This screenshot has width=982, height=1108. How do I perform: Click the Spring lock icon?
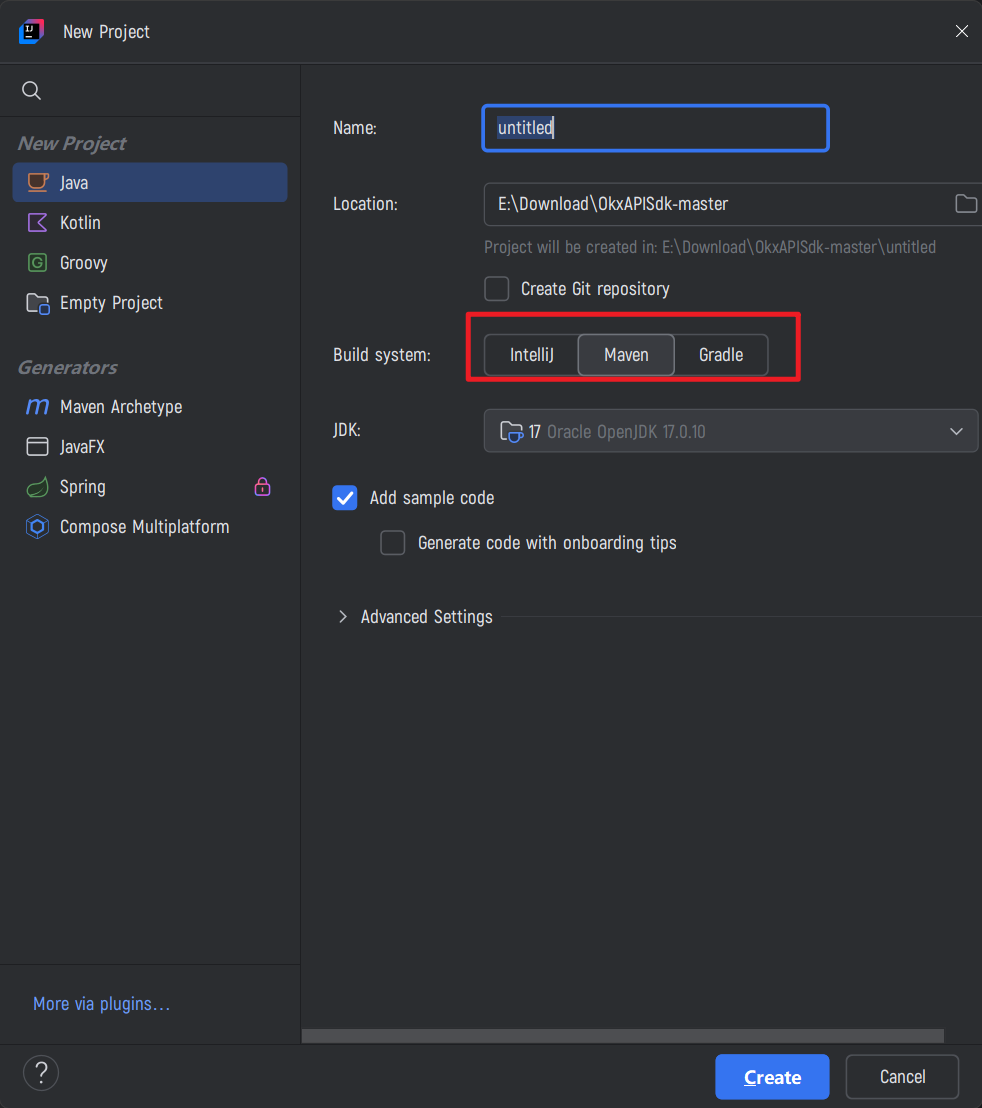pyautogui.click(x=262, y=486)
